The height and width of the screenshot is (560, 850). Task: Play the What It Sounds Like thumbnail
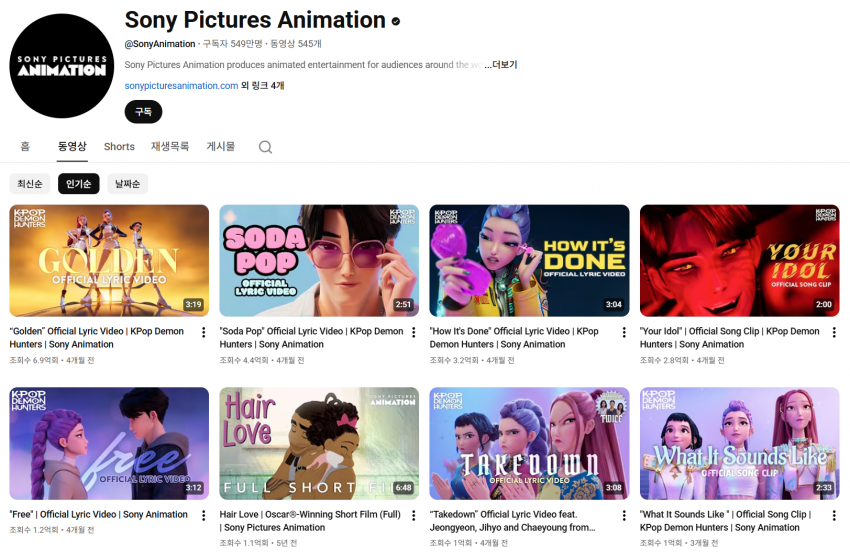[x=739, y=443]
